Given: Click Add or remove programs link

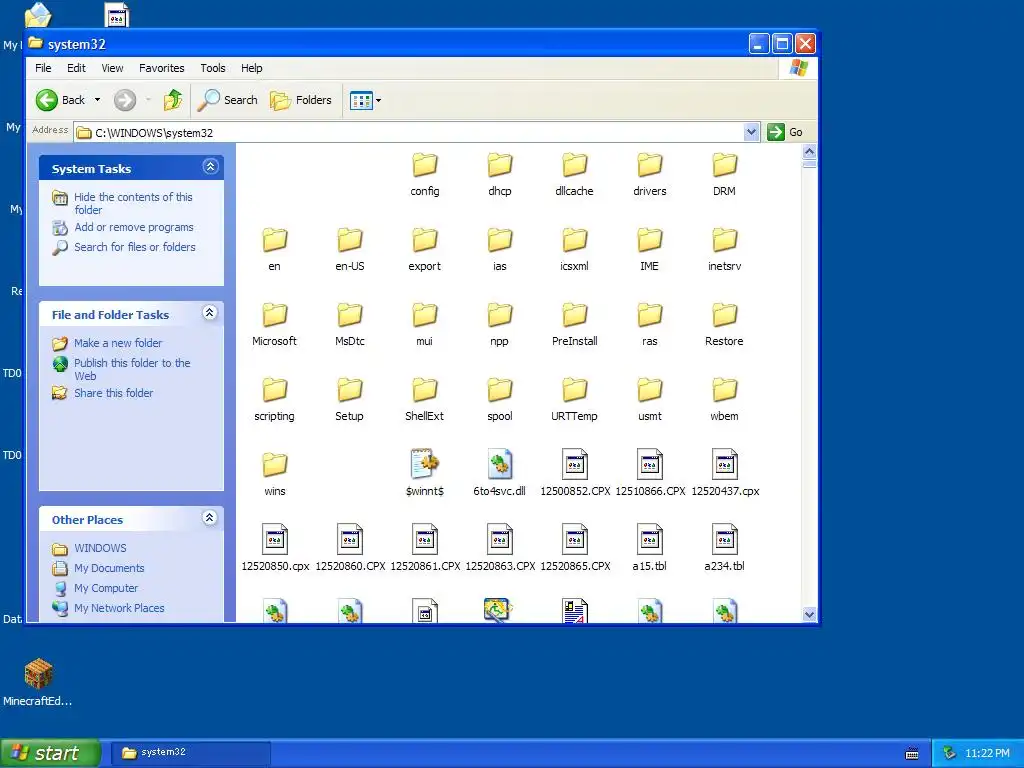Looking at the screenshot, I should pos(134,227).
